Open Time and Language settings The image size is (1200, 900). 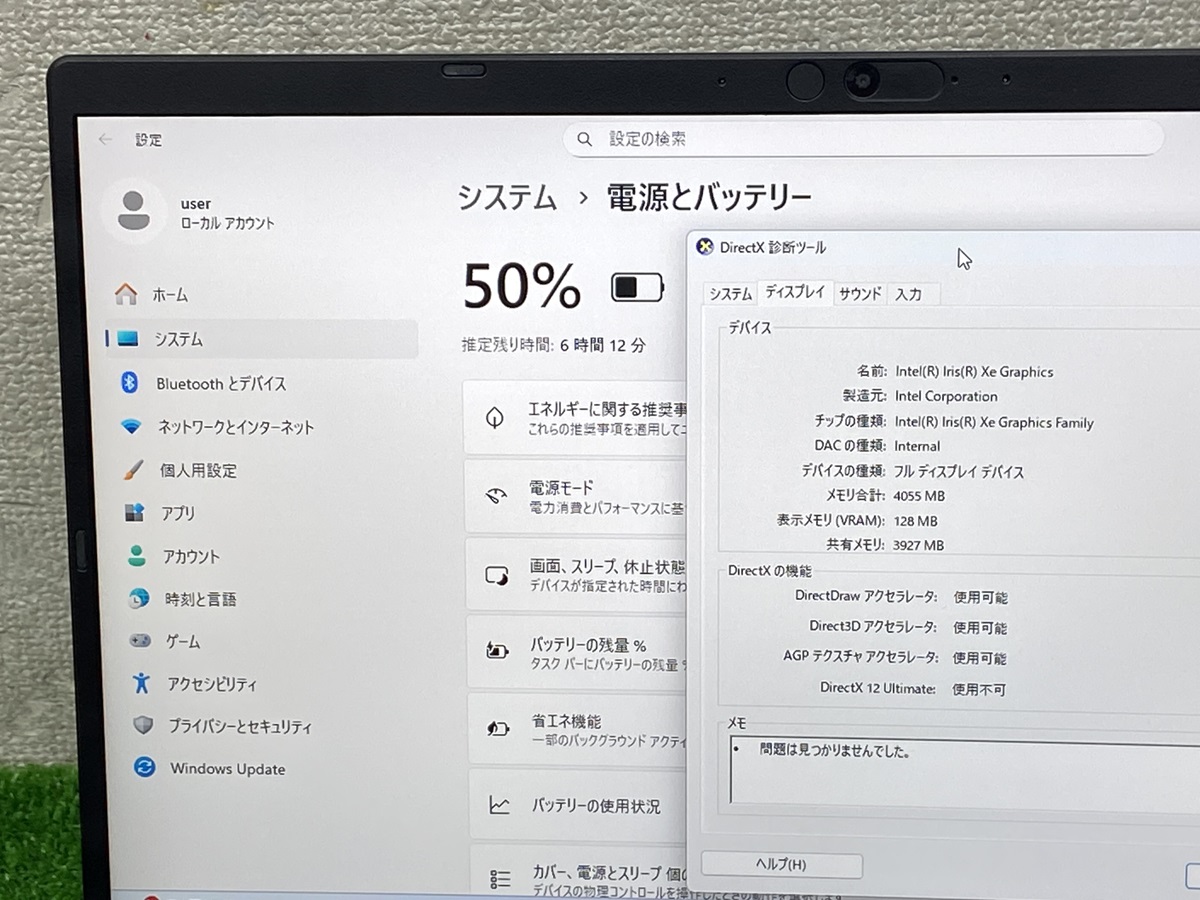(x=200, y=599)
